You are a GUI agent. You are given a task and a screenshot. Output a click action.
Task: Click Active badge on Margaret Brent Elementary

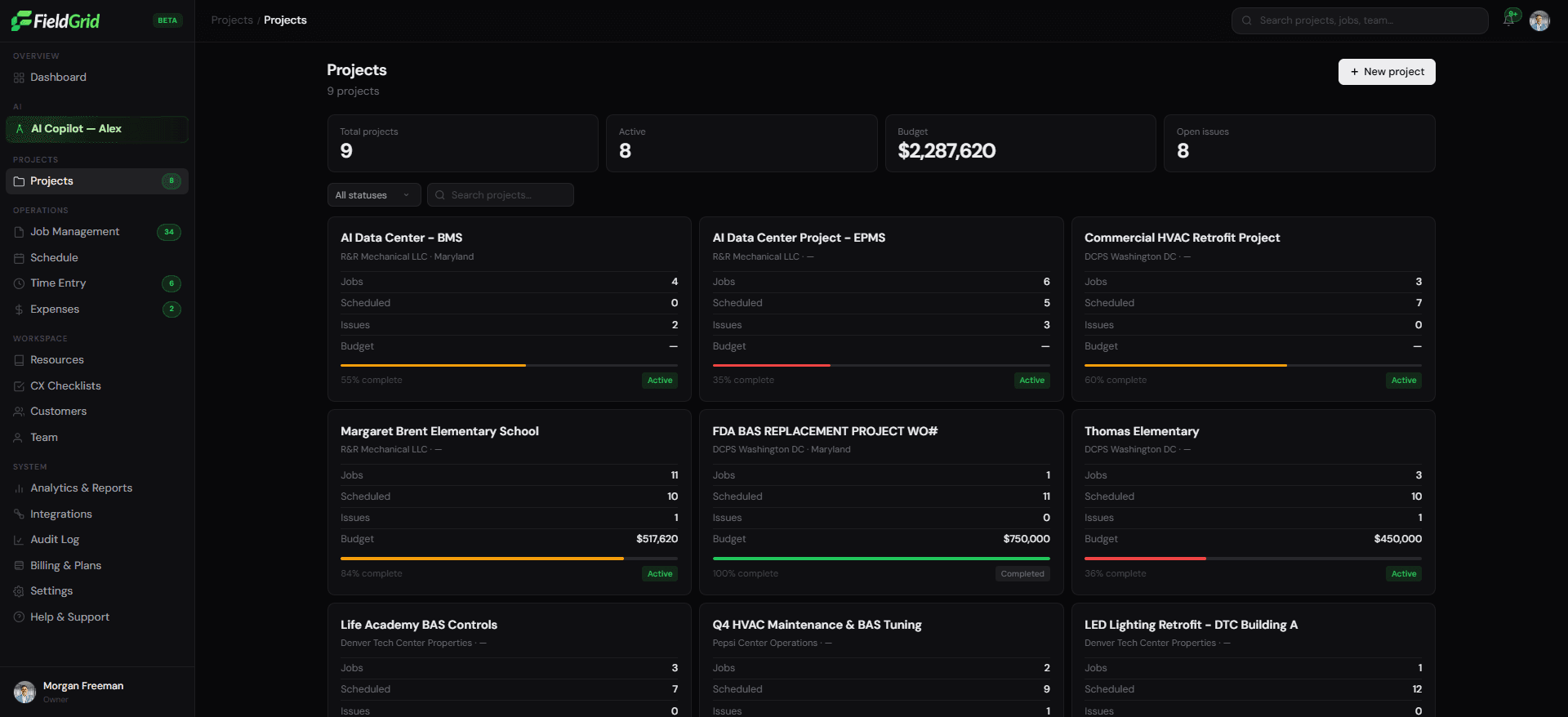(660, 574)
